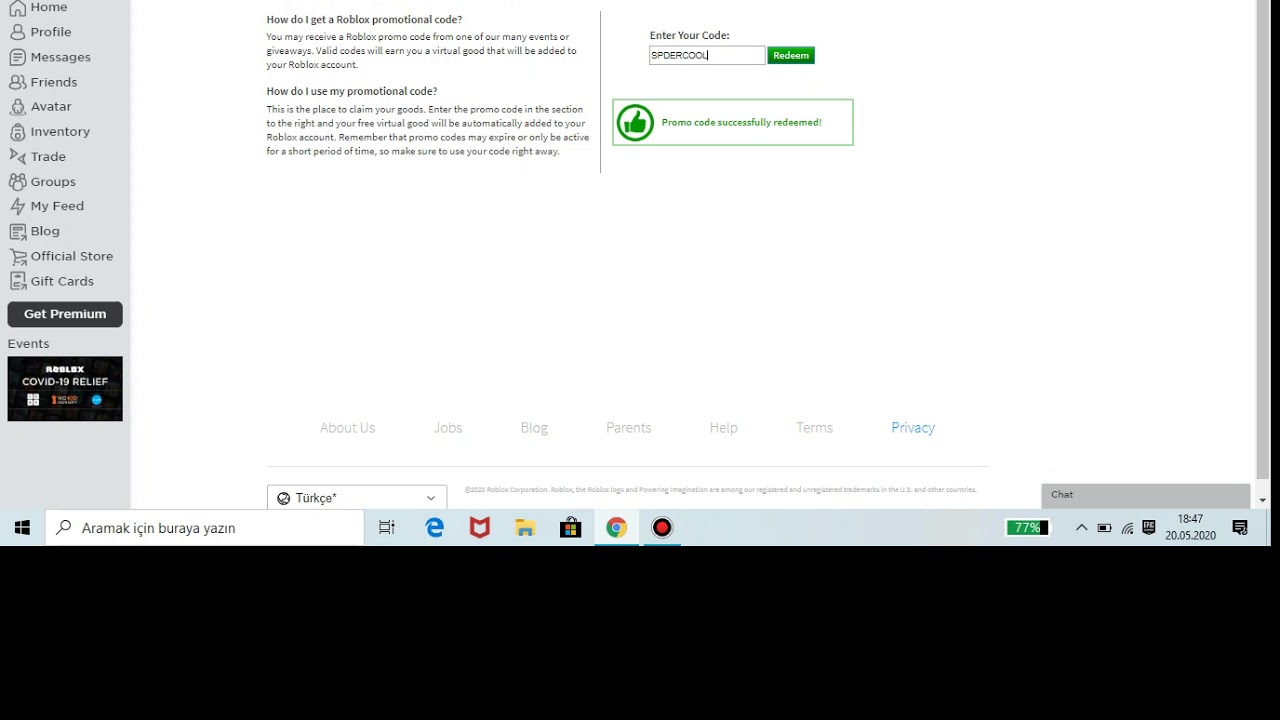Select the Blog icon in sidebar
The image size is (1280, 720).
(17, 231)
